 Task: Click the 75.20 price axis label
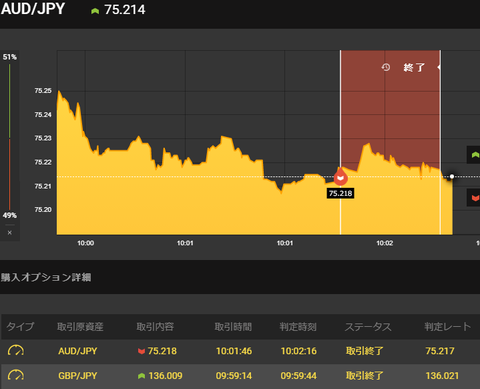coord(43,210)
